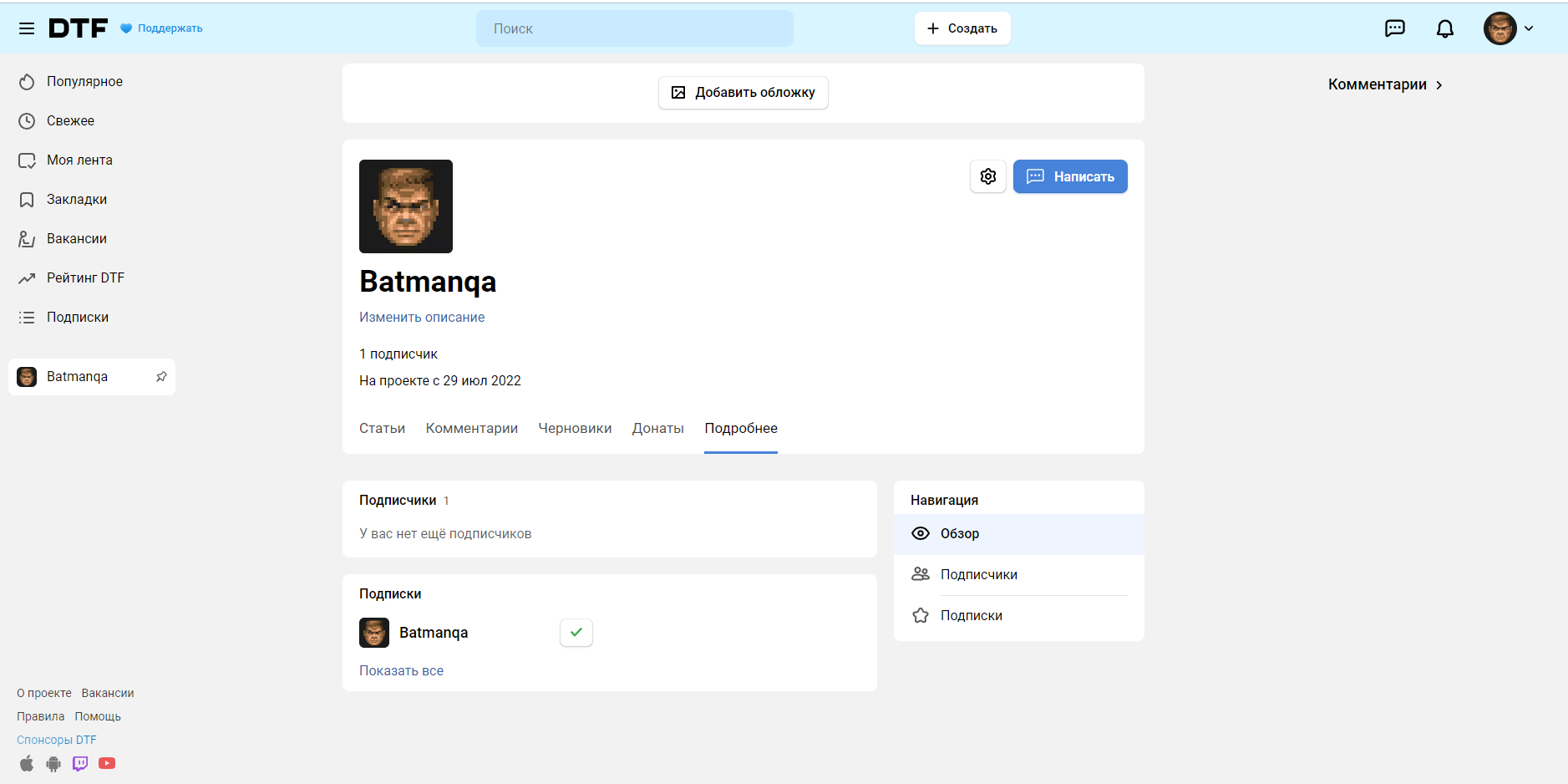Open Закладки in the sidebar
Viewport: 1568px width, 784px height.
pos(77,199)
